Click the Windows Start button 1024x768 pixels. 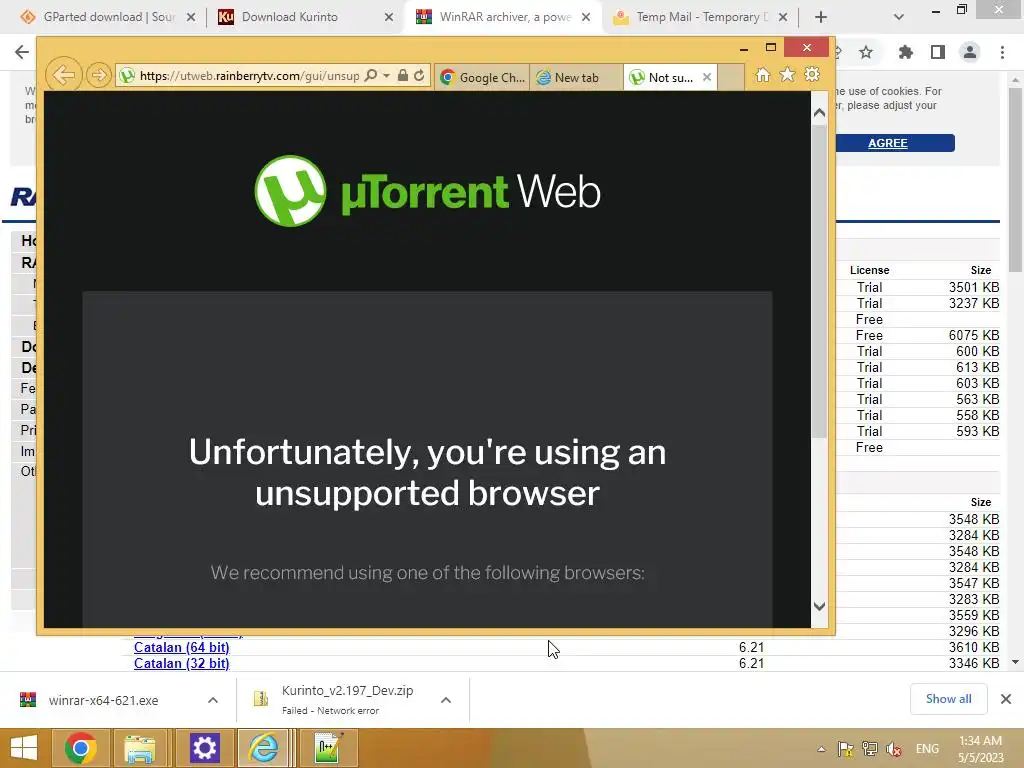pyautogui.click(x=24, y=748)
